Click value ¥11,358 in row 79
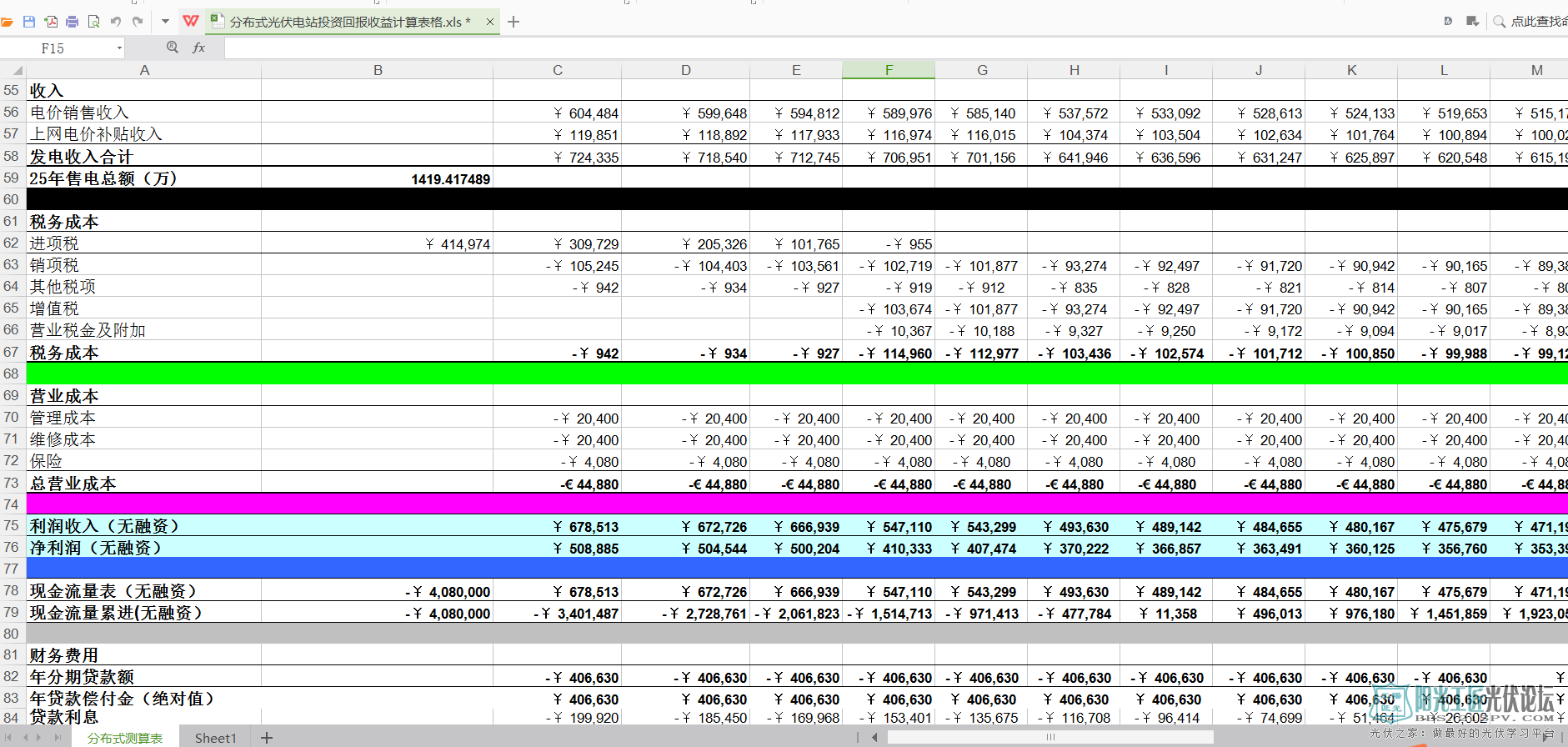This screenshot has width=1568, height=747. coord(1166,613)
